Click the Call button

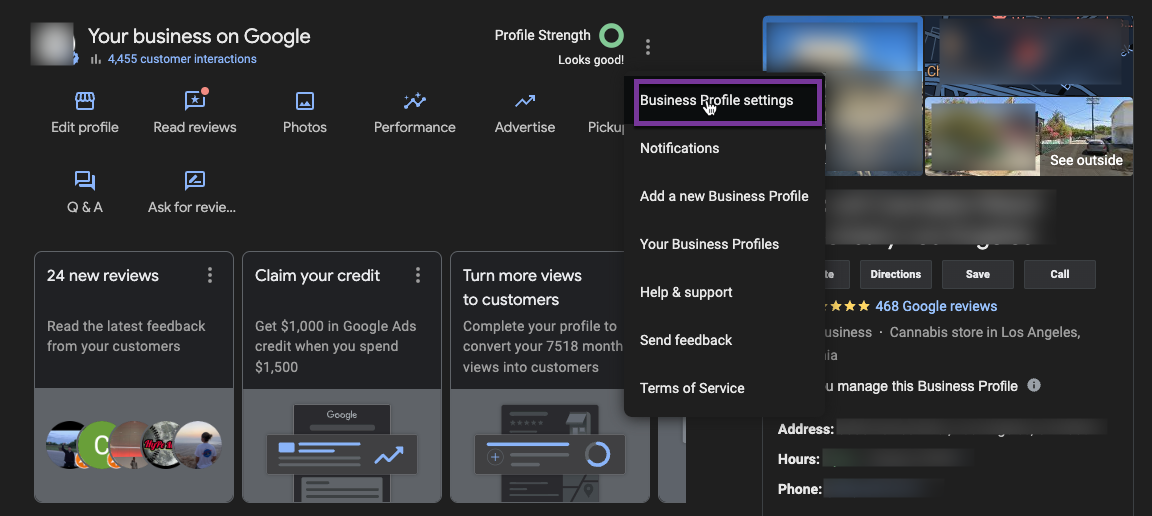coord(1059,274)
